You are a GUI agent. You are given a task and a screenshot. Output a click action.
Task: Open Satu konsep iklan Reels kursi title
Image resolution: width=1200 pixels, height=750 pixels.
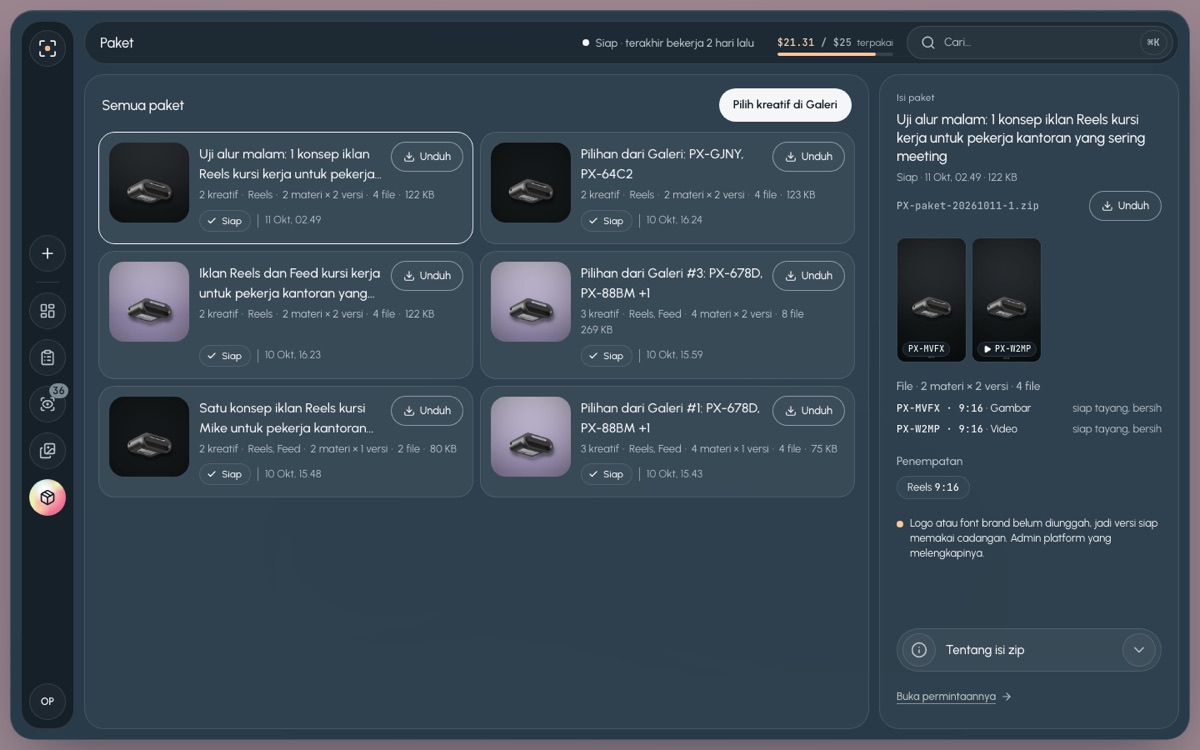[286, 418]
